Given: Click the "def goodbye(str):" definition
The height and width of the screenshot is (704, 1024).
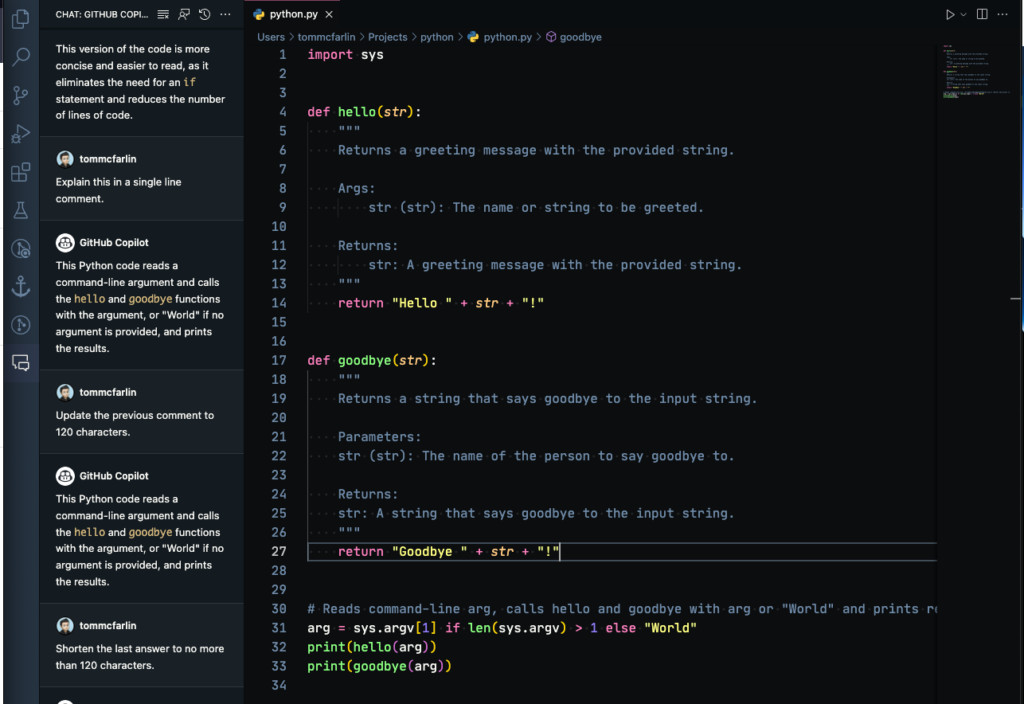Looking at the screenshot, I should click(372, 360).
